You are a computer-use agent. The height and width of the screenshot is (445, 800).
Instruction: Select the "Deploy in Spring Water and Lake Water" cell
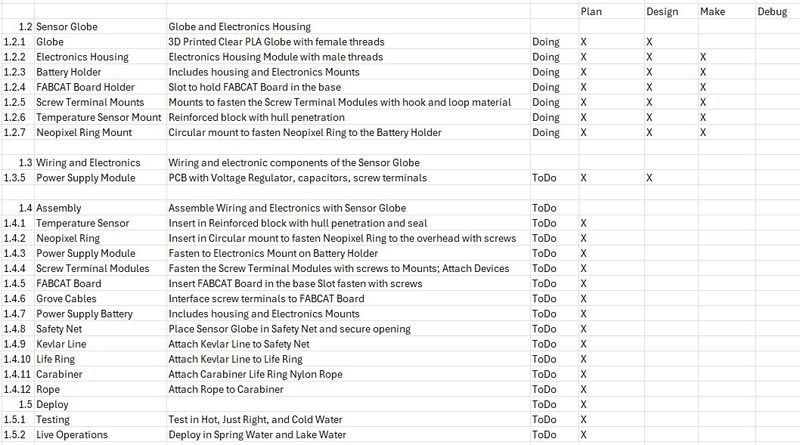pyautogui.click(x=257, y=435)
